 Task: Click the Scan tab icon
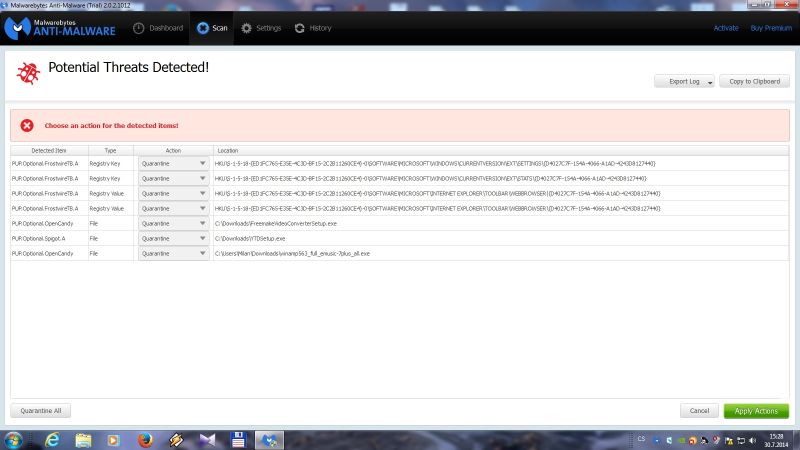[203, 28]
